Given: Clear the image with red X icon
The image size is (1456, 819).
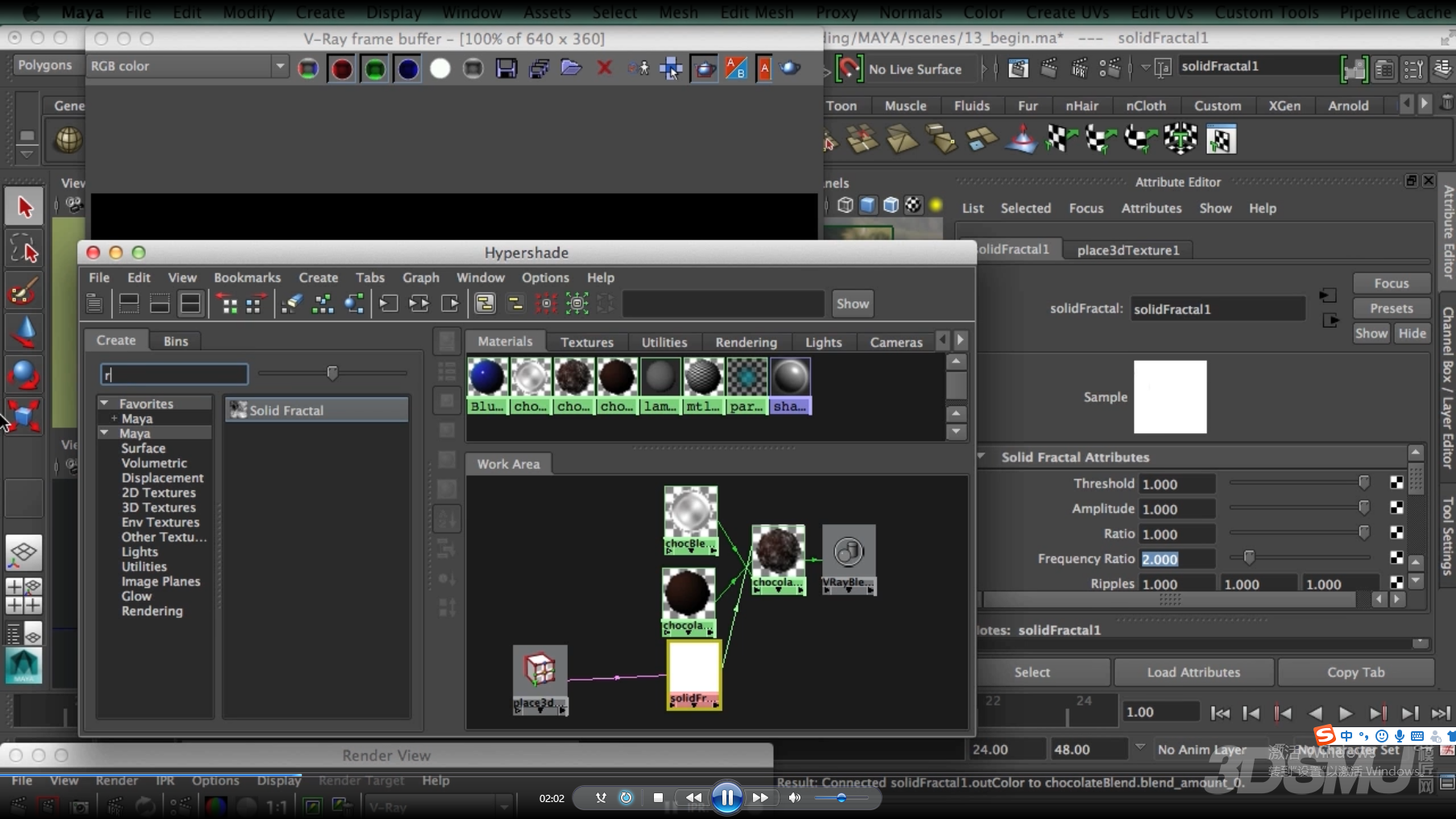Looking at the screenshot, I should pos(604,68).
